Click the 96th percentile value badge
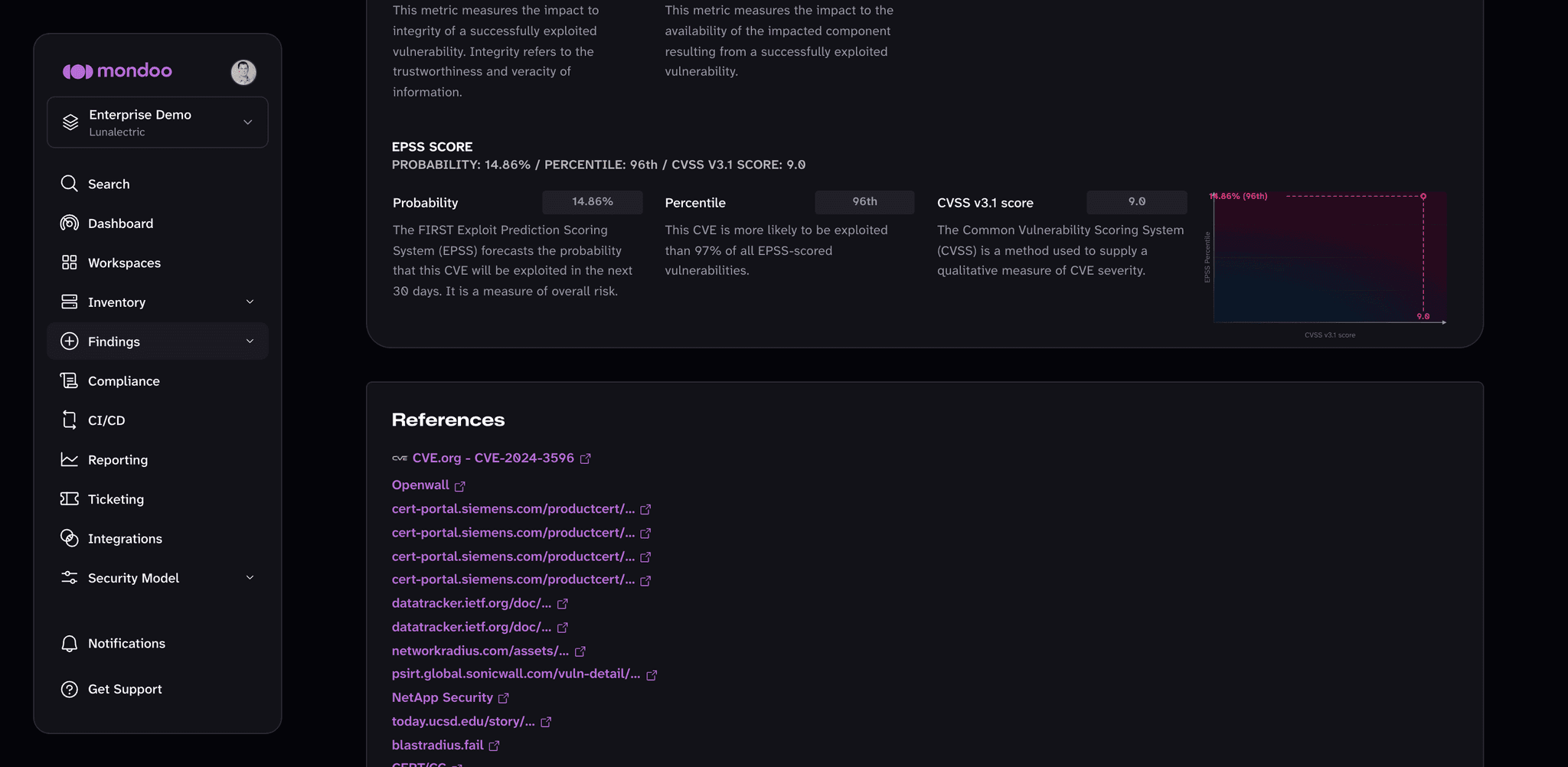Viewport: 1568px width, 767px height. [x=864, y=201]
